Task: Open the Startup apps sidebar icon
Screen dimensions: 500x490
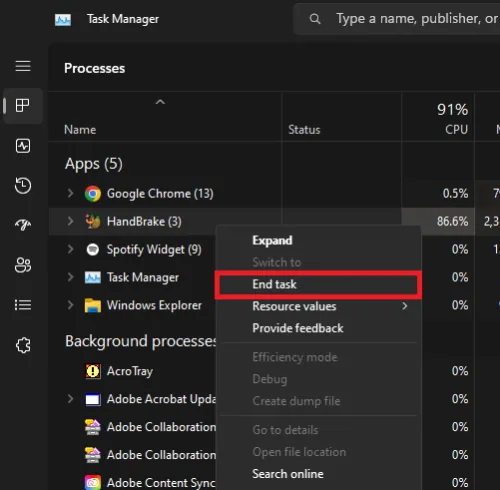Action: tap(23, 225)
